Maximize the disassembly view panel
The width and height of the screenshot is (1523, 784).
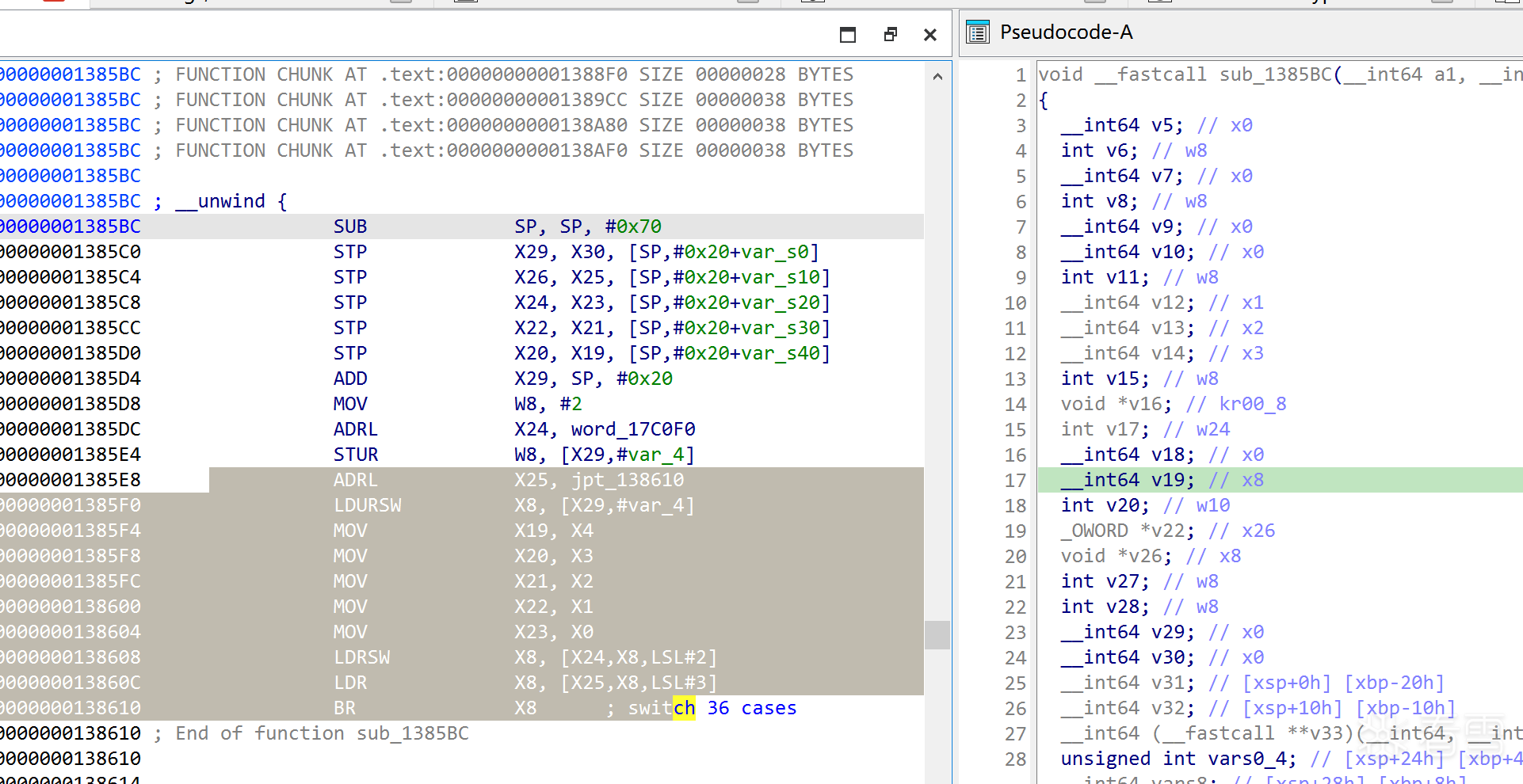pos(848,35)
